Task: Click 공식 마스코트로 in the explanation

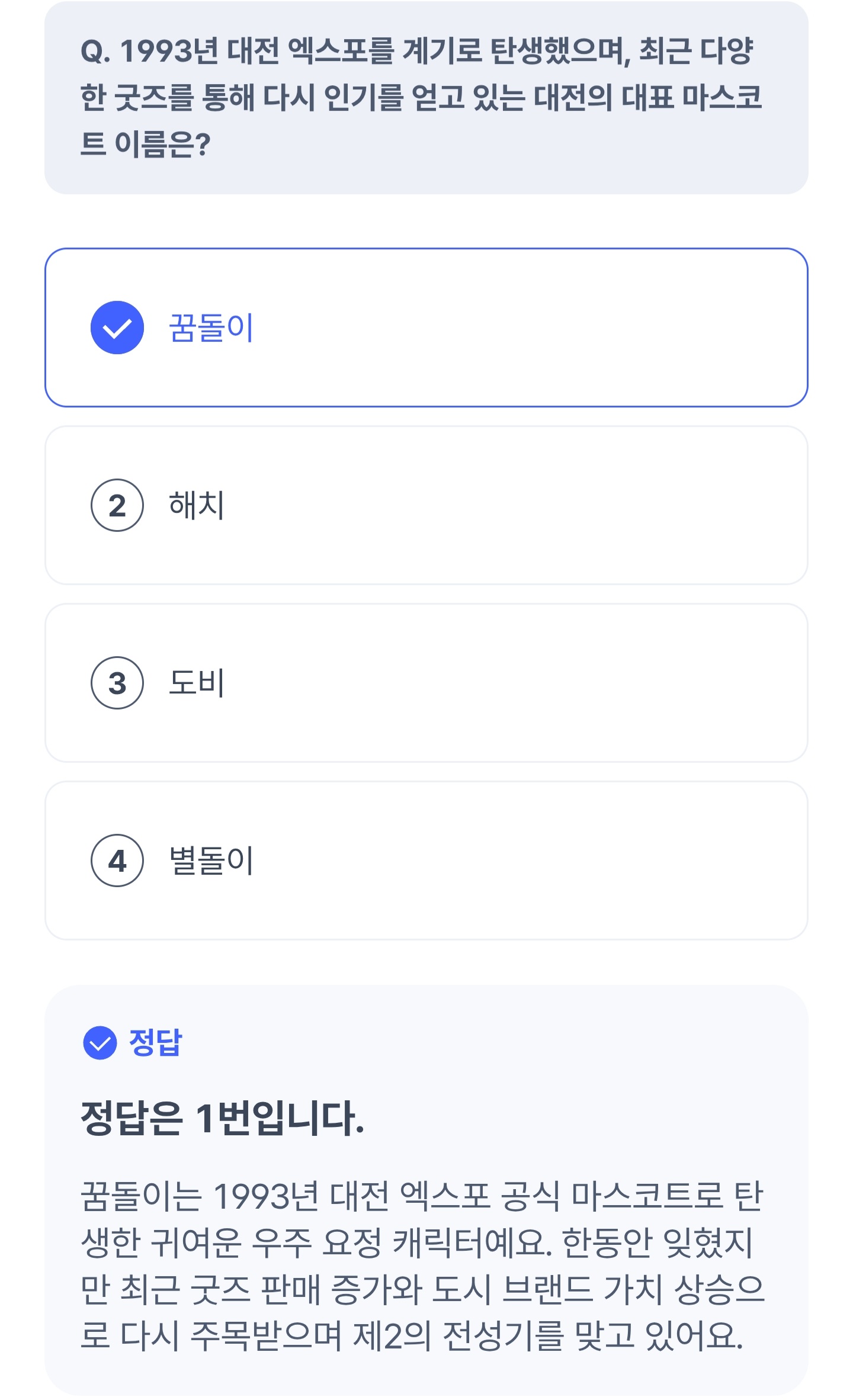Action: 611,1196
